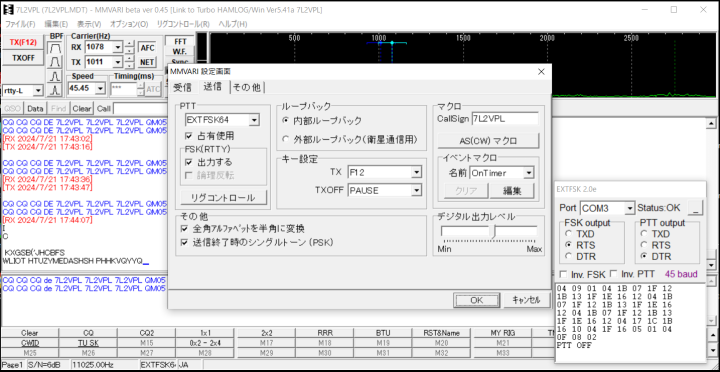Switch spectrum display to W.F.
720x372 pixels.
[x=180, y=52]
